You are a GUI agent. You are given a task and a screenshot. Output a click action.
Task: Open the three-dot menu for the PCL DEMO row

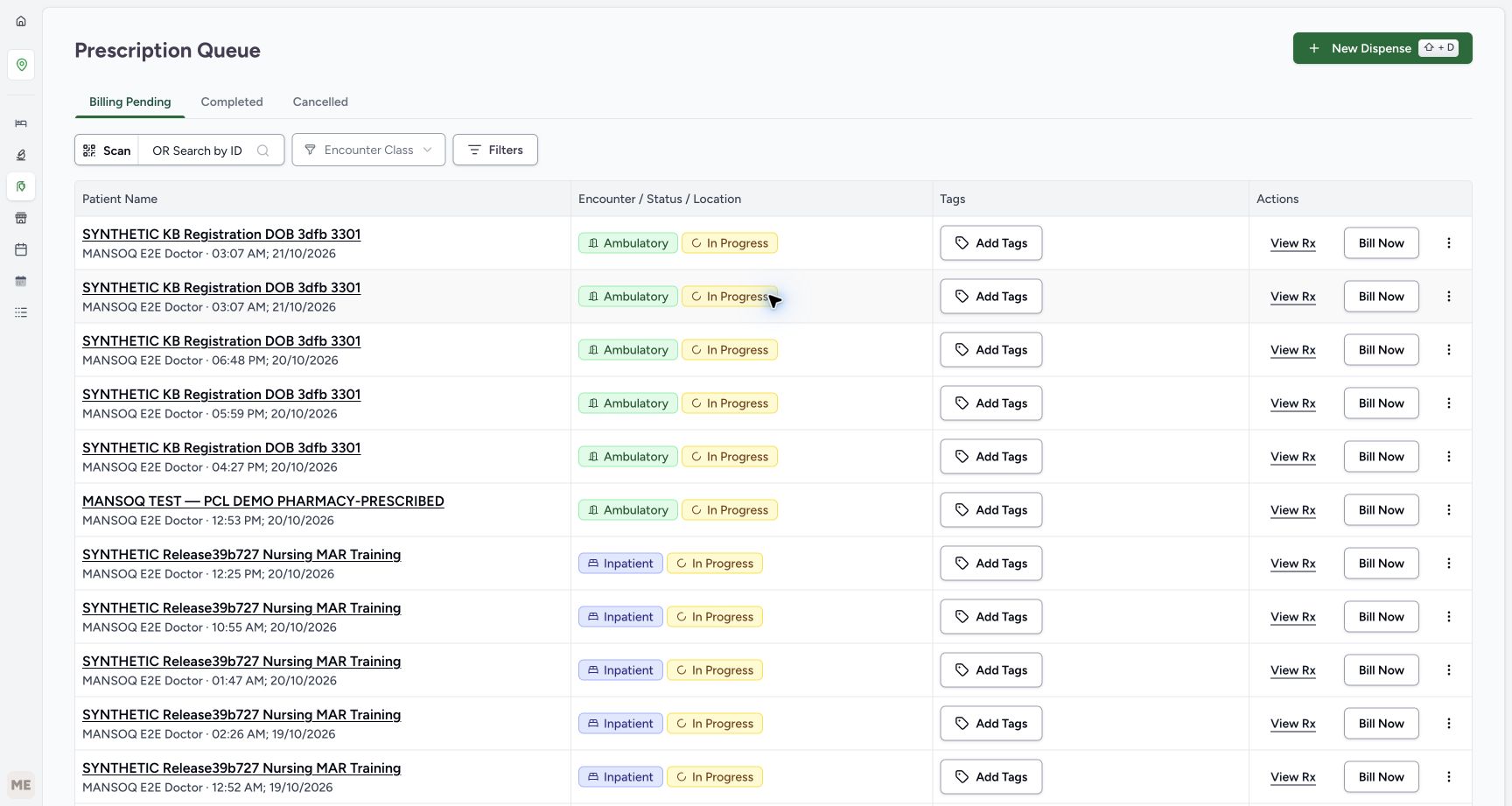[x=1449, y=510]
